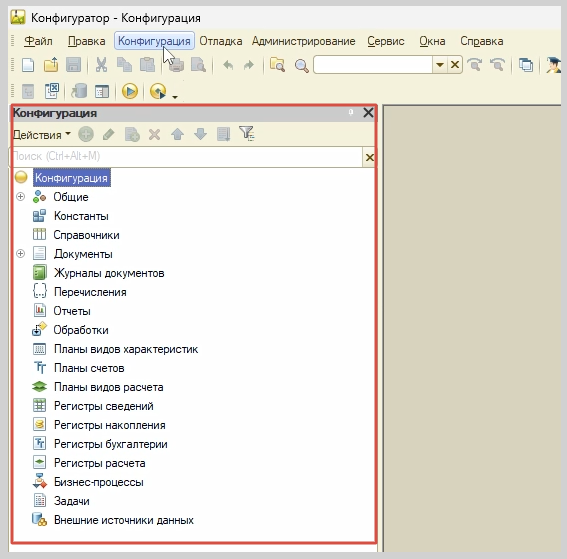Click the yellow Start debugging play icon
Viewport: 567px width, 559px height.
pyautogui.click(x=130, y=91)
